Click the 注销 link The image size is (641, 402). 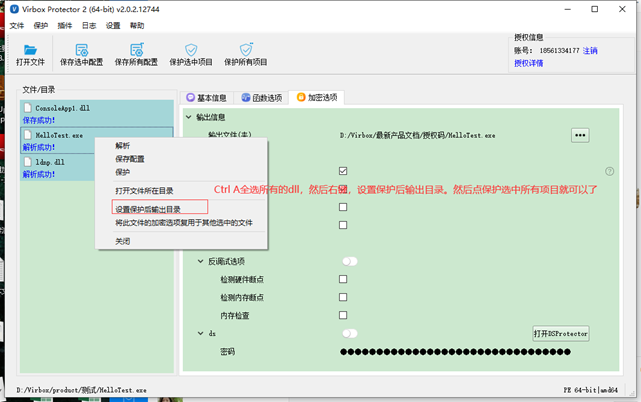click(x=590, y=51)
